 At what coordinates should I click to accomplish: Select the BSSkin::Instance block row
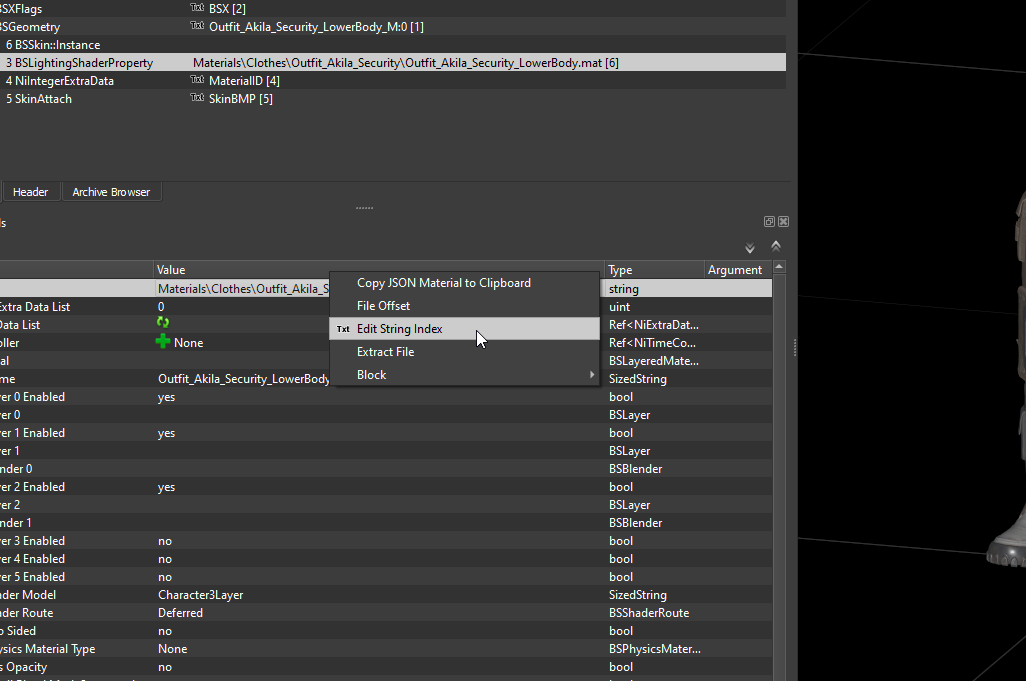point(393,44)
